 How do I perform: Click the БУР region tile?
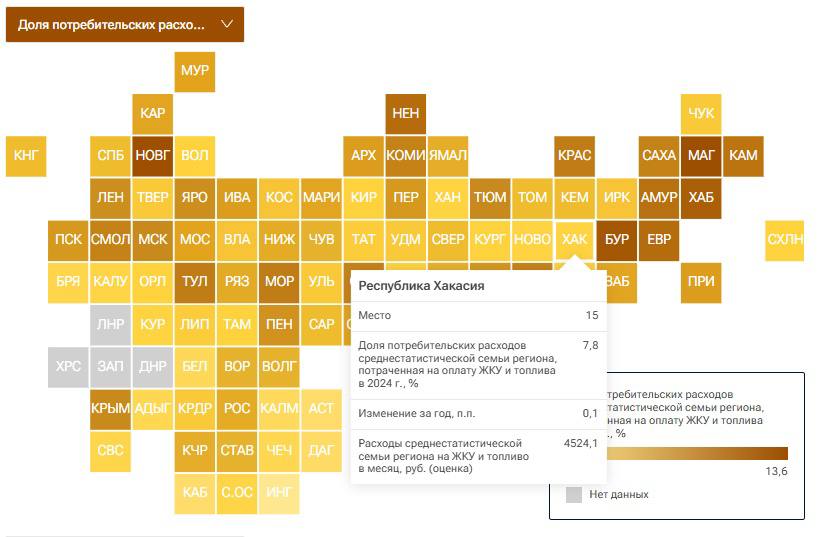[617, 241]
